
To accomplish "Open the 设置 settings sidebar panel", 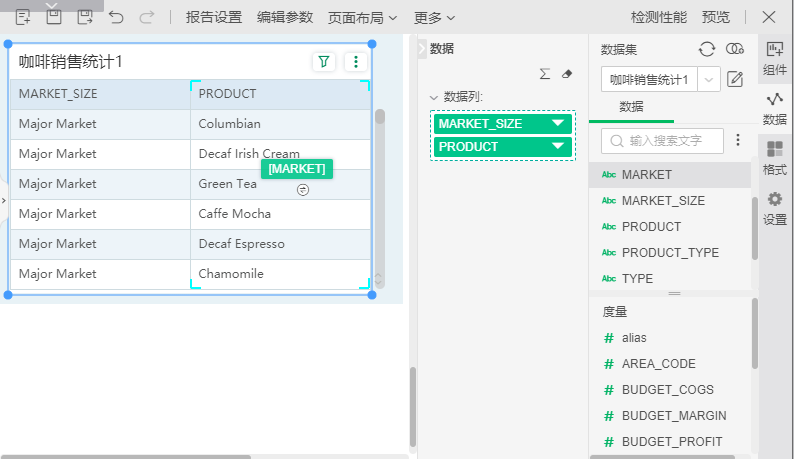I will (775, 208).
